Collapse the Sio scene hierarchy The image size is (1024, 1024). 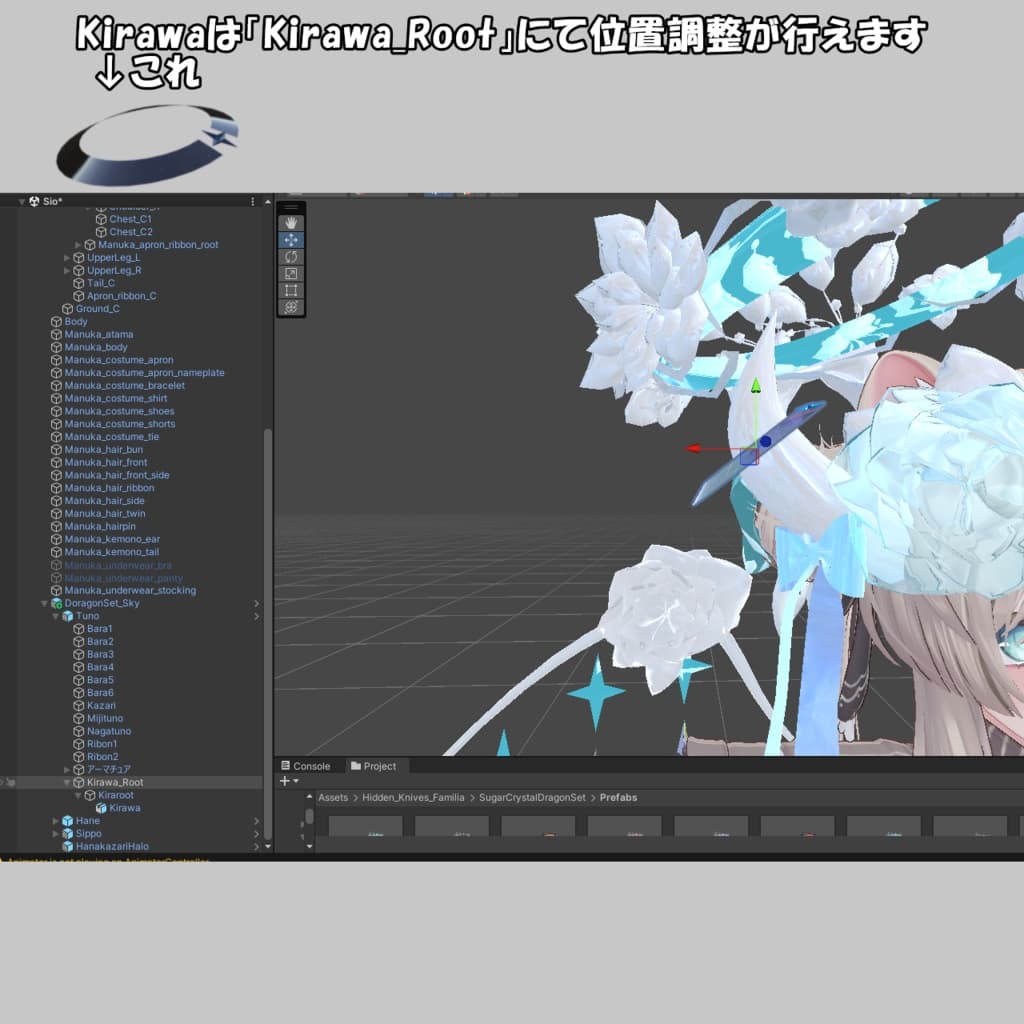coord(22,202)
